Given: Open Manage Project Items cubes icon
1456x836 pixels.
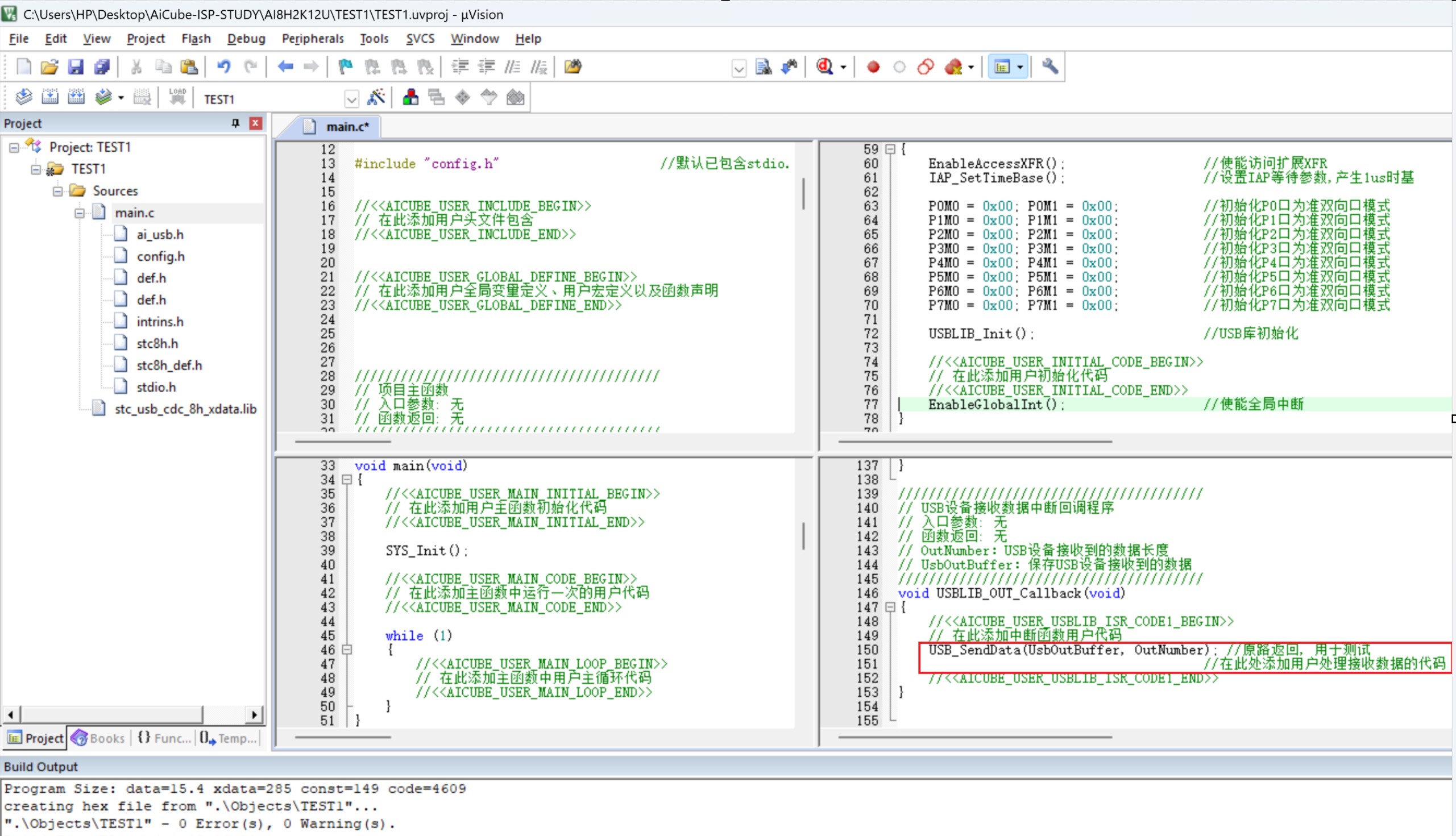Looking at the screenshot, I should 410,98.
